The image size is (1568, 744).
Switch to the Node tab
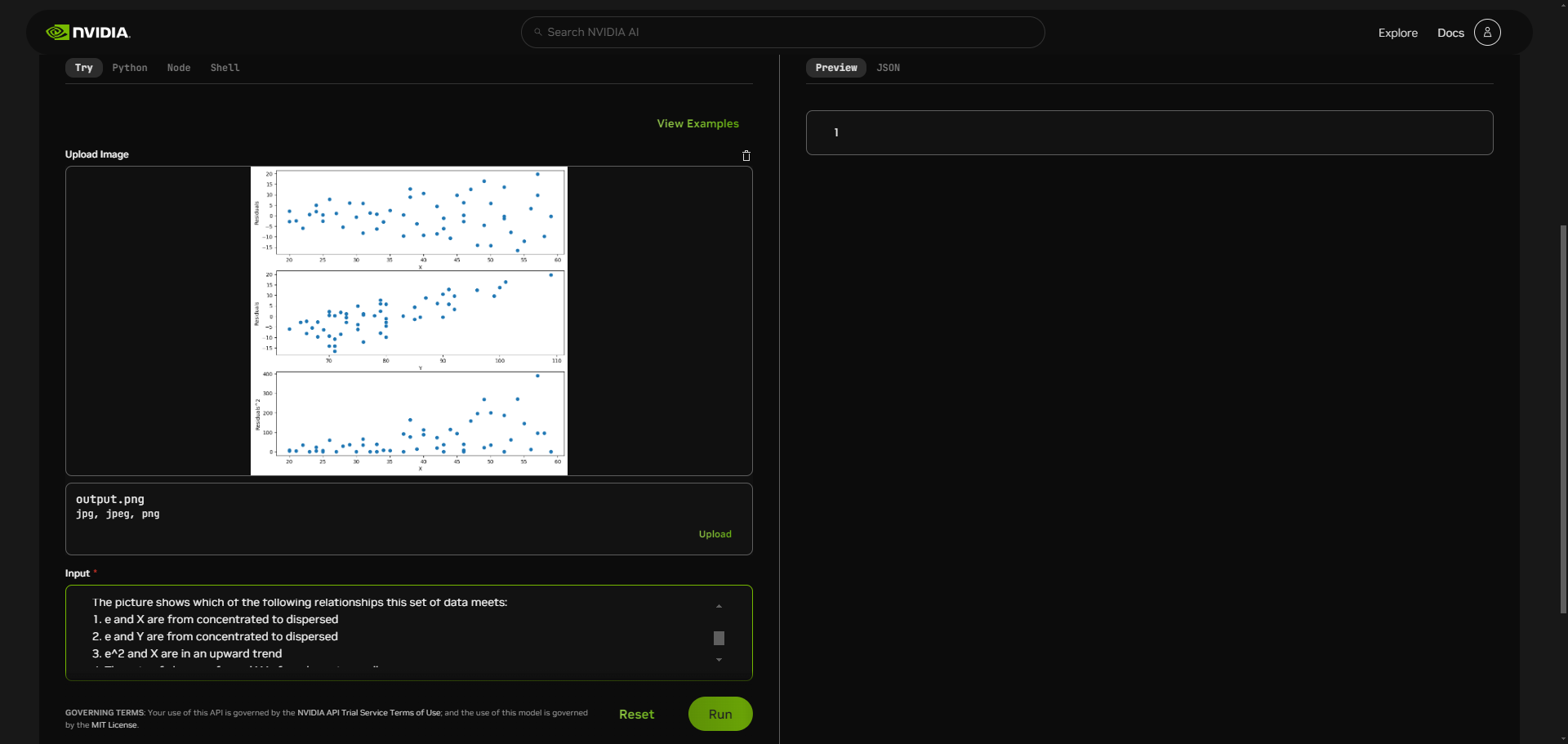point(179,68)
